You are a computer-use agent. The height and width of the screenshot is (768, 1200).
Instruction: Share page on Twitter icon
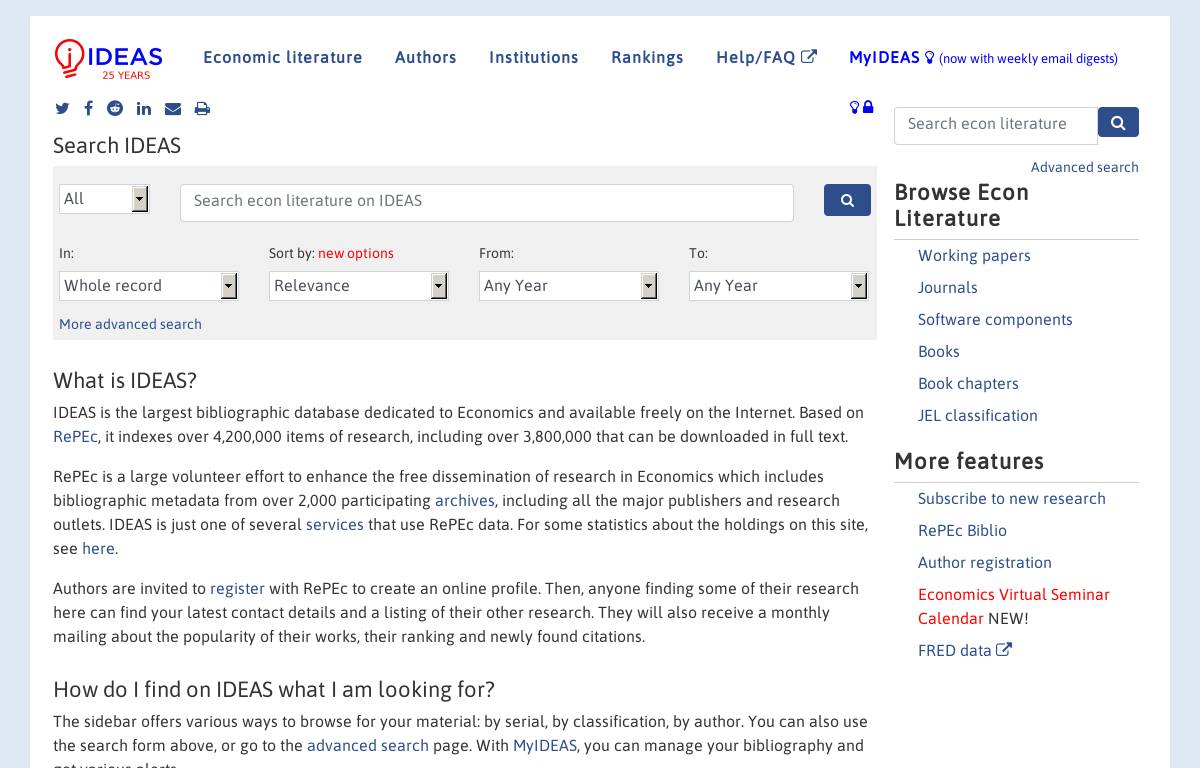pos(62,109)
